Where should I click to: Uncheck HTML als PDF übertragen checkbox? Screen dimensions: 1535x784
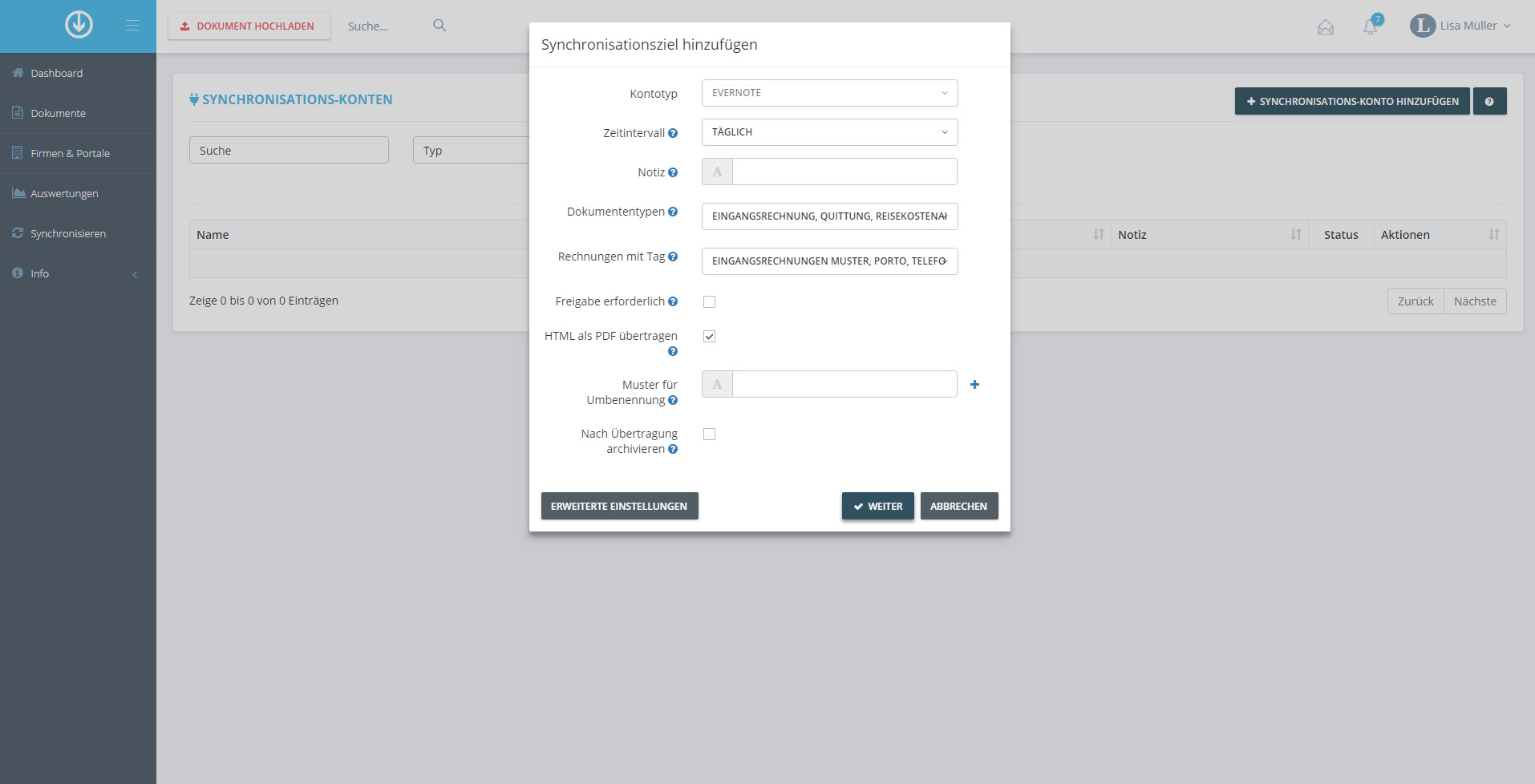[709, 337]
